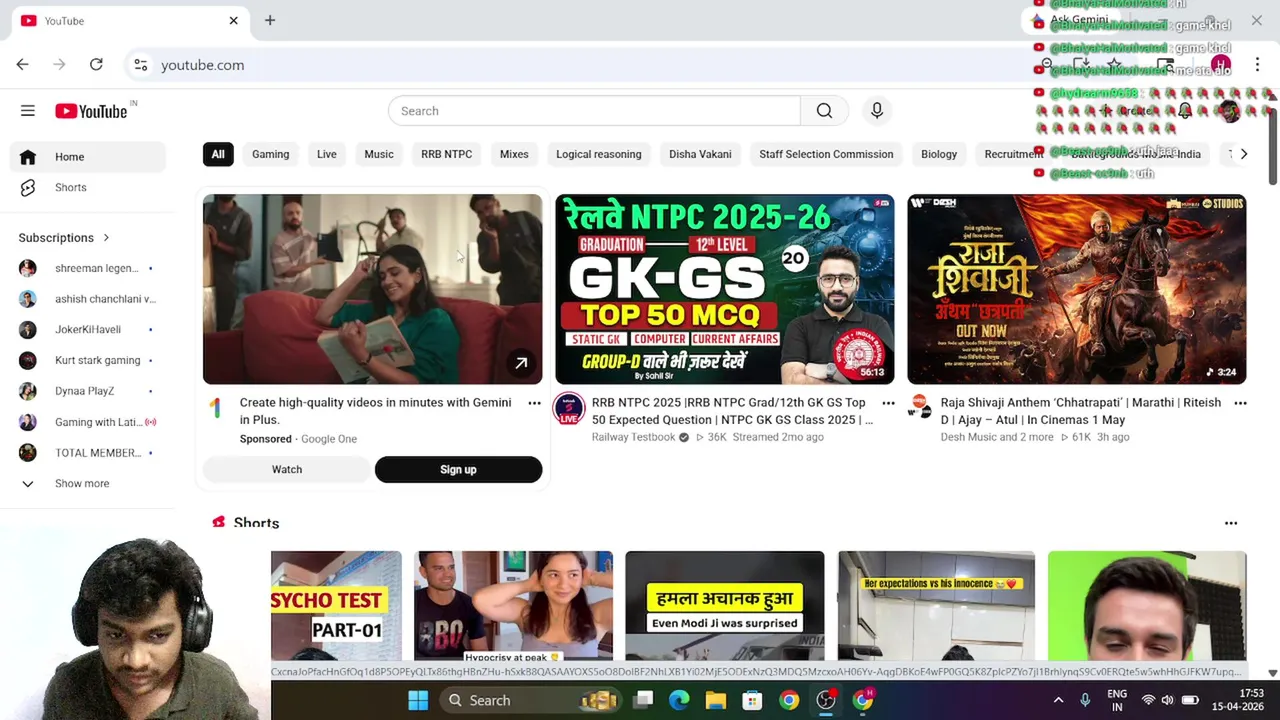
Task: Select the RRB NTPC filter chip
Action: coord(446,154)
